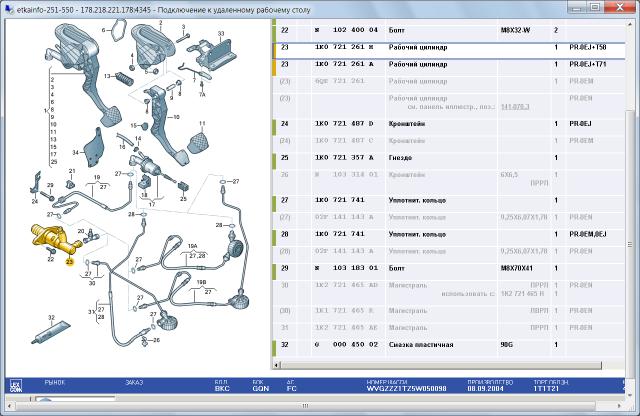Screen dimensions: 640x416
Task: Select the master cylinder part 17
Action: tap(148, 166)
